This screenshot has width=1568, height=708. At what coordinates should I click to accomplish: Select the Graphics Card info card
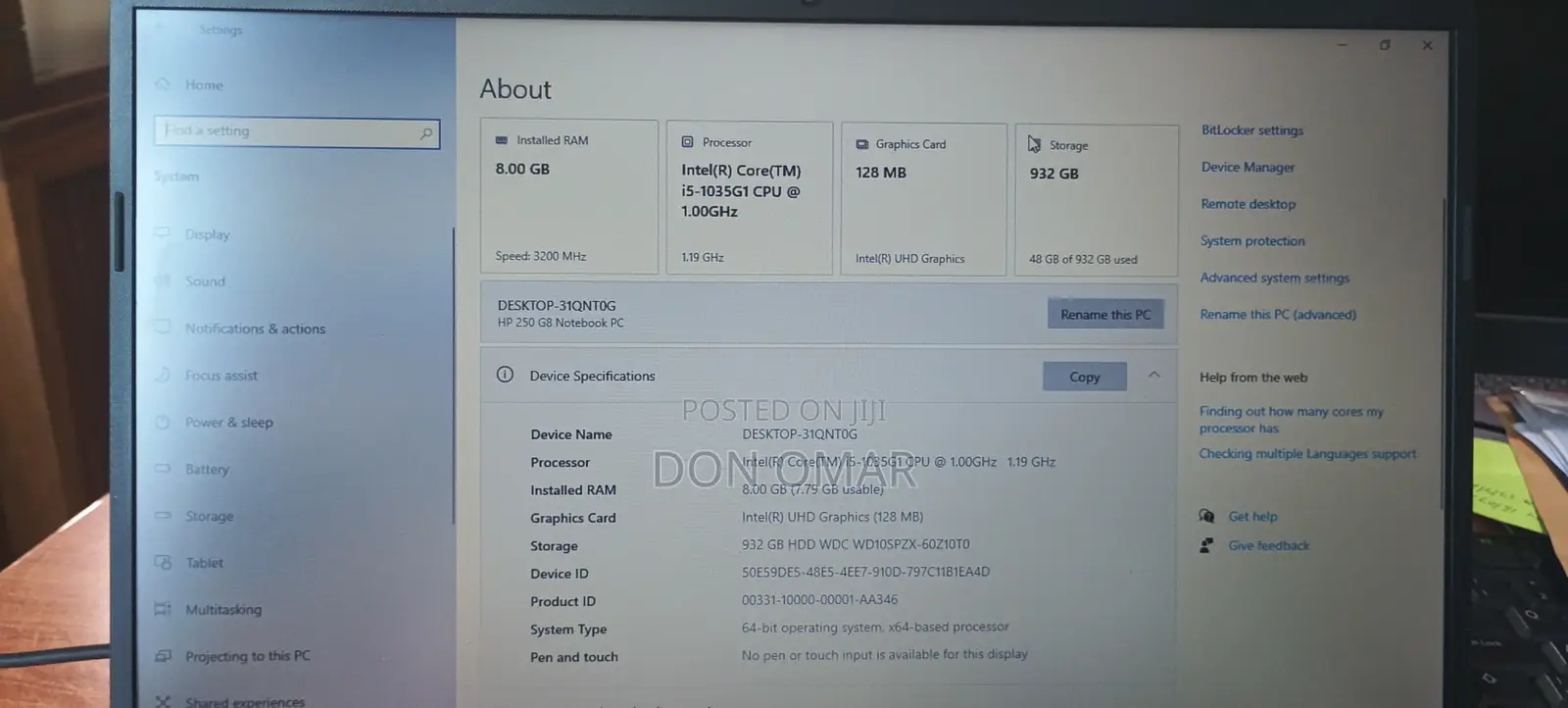tap(923, 199)
